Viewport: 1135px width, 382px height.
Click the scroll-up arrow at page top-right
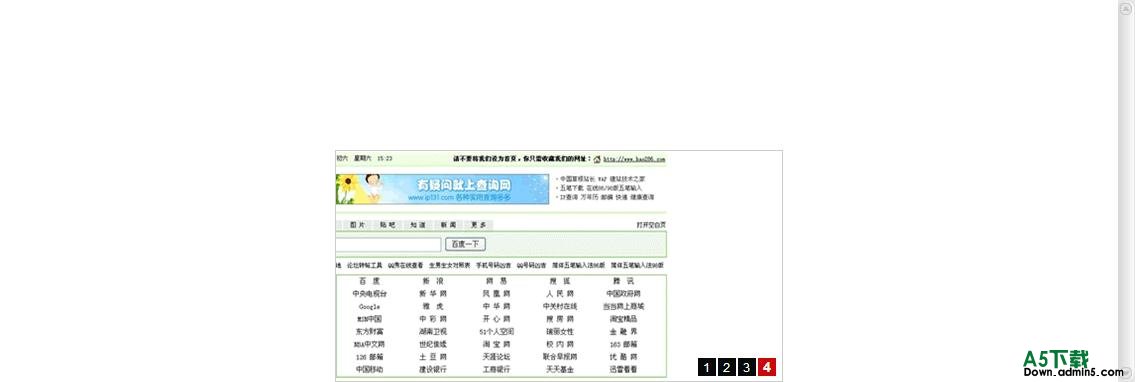pyautogui.click(x=1126, y=8)
